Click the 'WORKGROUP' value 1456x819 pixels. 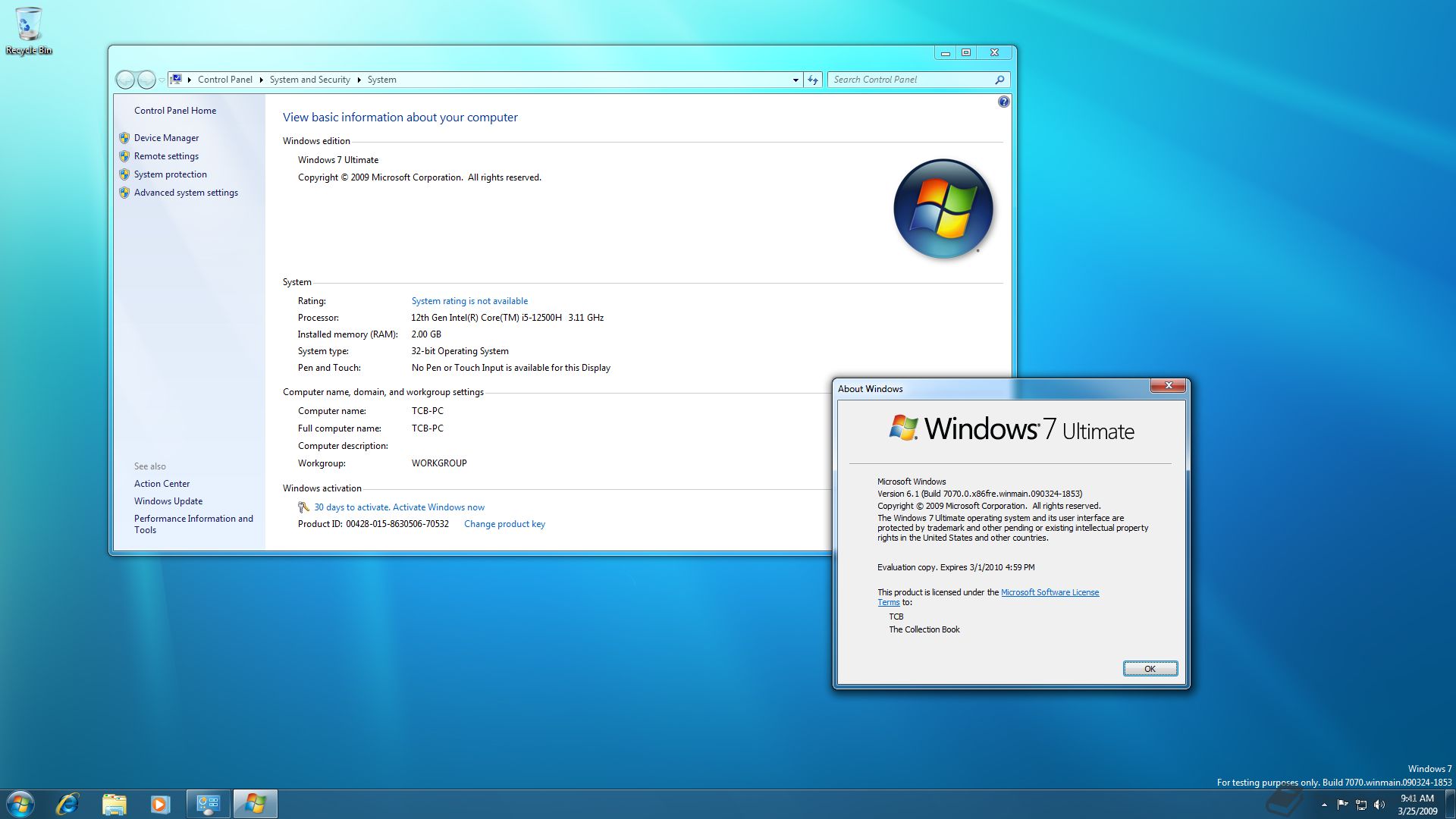[x=439, y=463]
